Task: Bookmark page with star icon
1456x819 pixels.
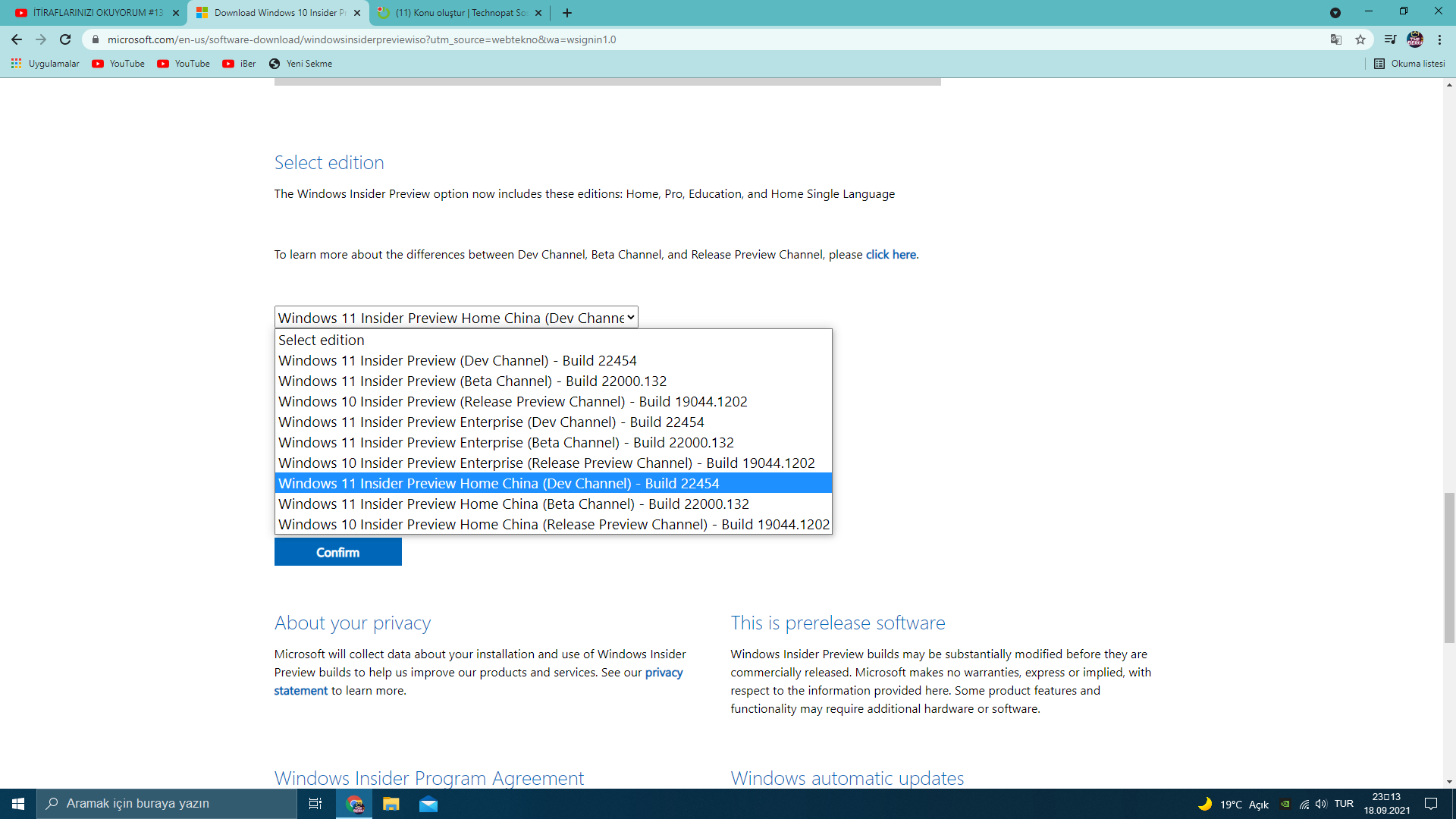Action: click(1360, 39)
